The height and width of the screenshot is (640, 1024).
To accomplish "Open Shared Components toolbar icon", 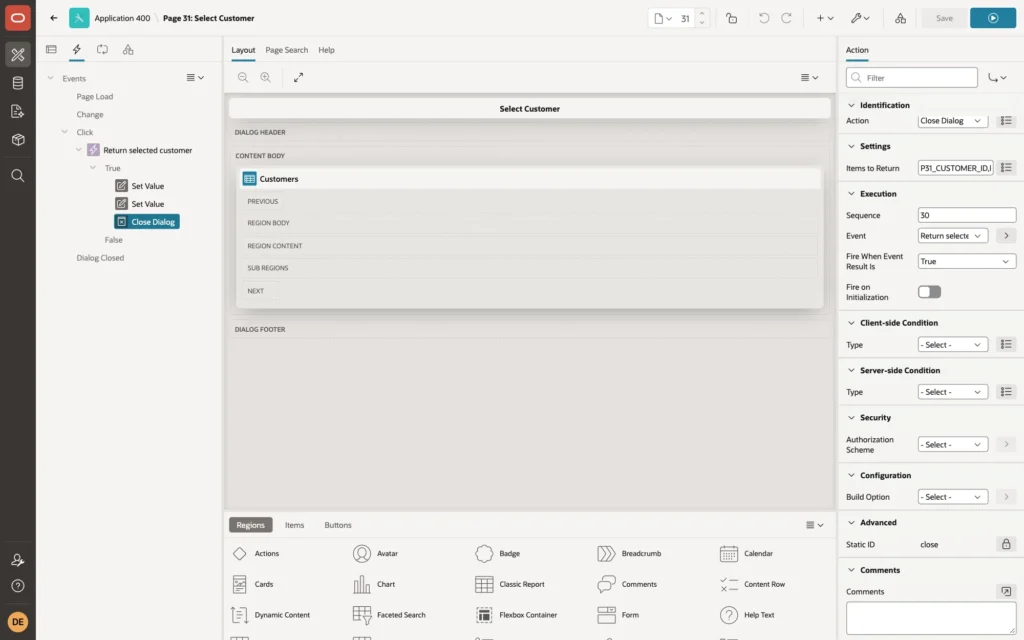I will pos(901,18).
